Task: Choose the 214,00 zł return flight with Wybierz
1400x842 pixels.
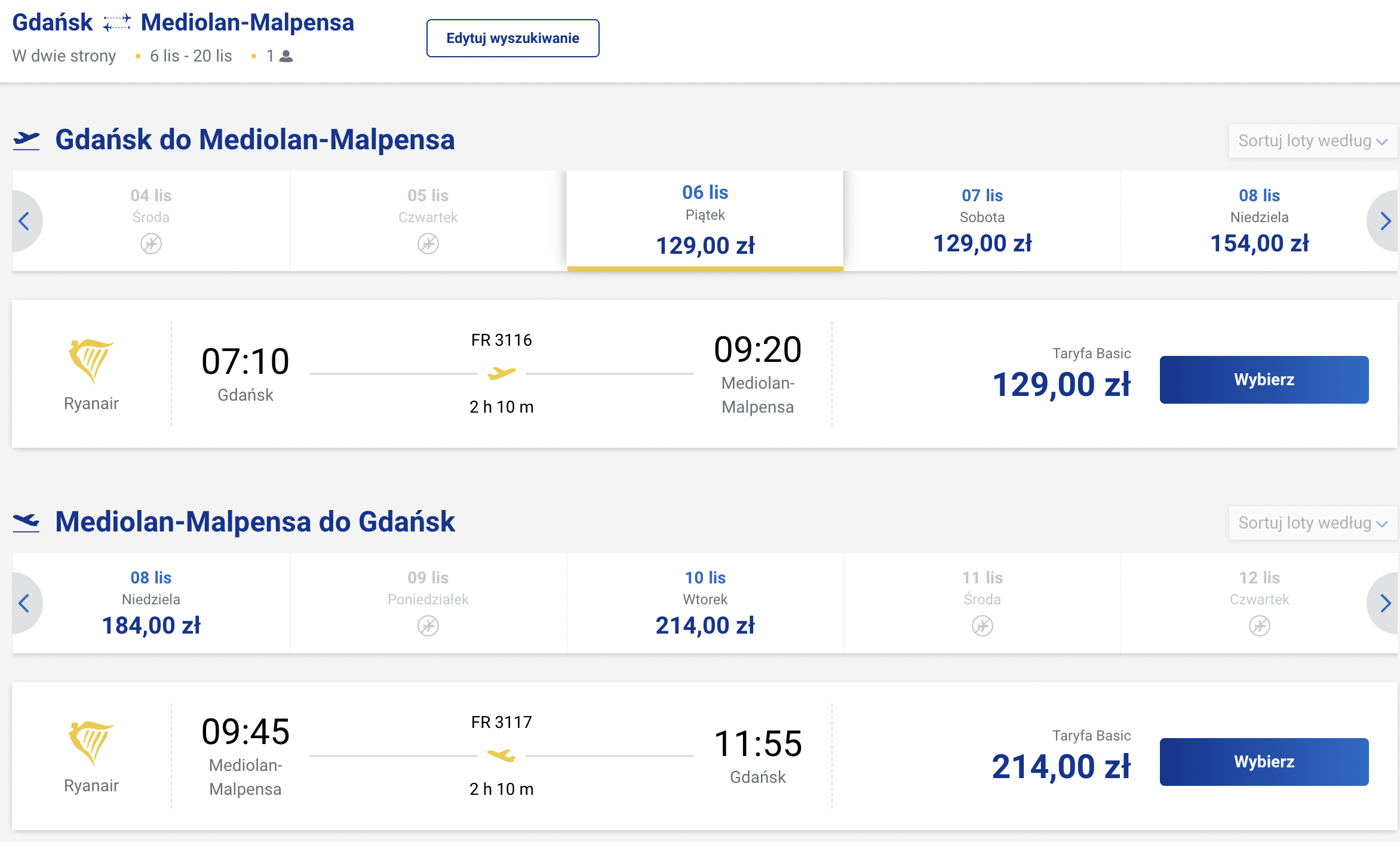Action: pos(1264,762)
